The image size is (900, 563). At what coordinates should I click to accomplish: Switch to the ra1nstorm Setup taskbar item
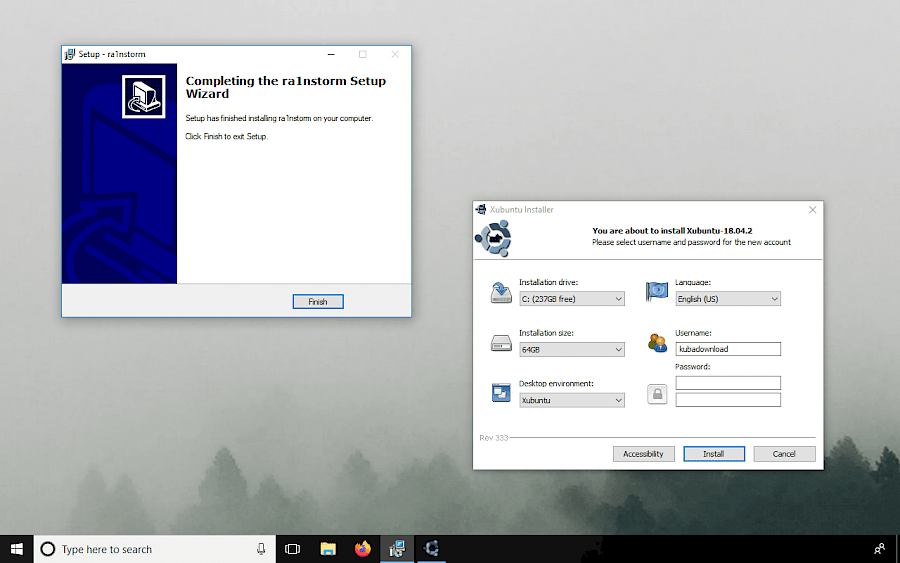[397, 549]
